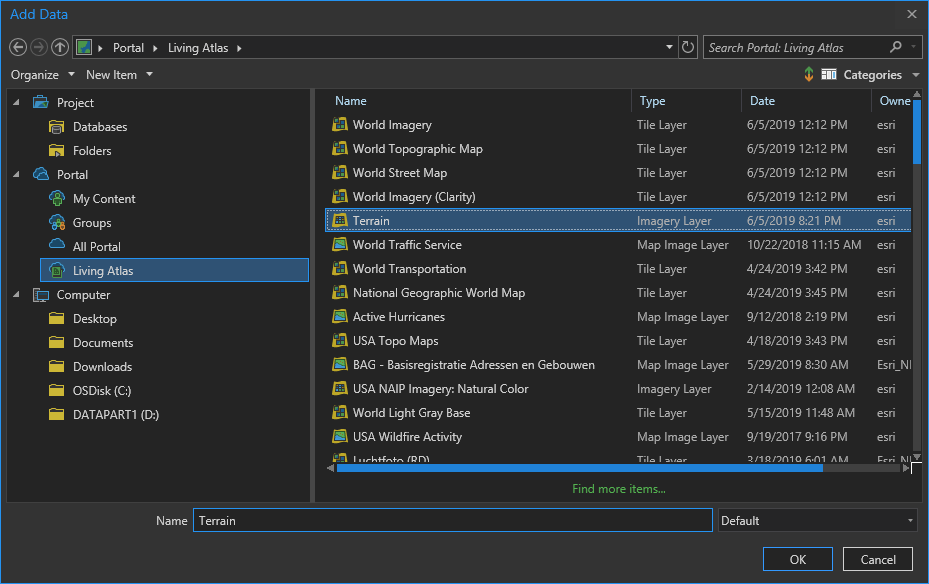Image resolution: width=929 pixels, height=584 pixels.
Task: Select Groups in the Portal tree
Action: pos(92,223)
